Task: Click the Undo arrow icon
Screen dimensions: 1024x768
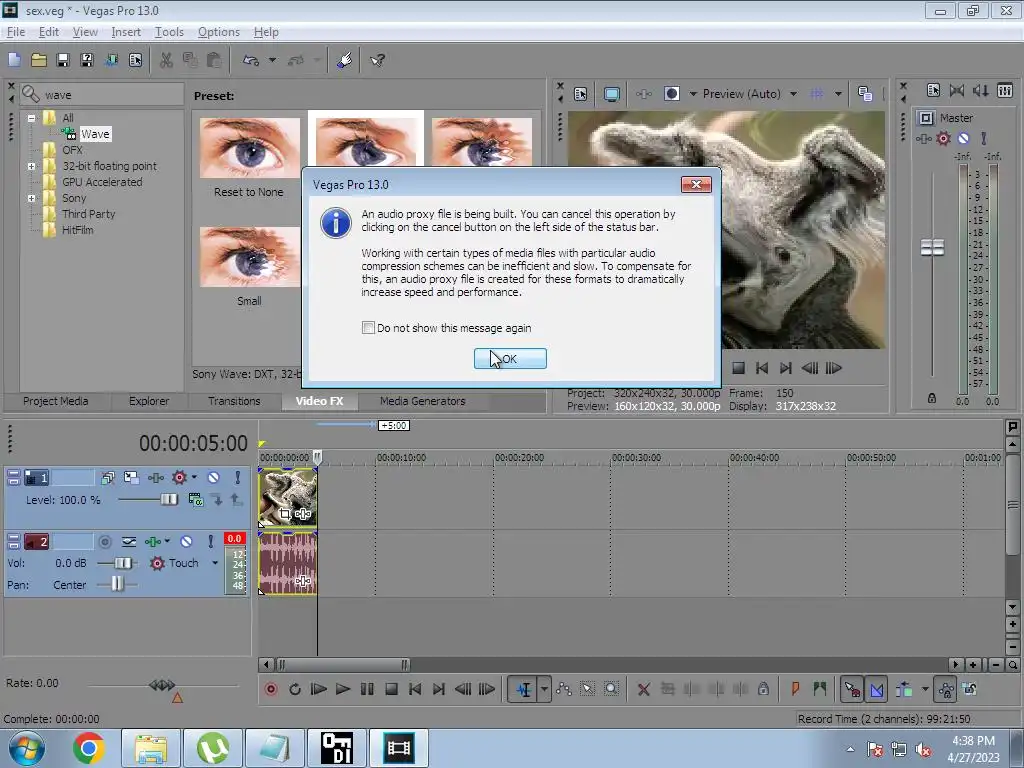Action: pyautogui.click(x=251, y=60)
